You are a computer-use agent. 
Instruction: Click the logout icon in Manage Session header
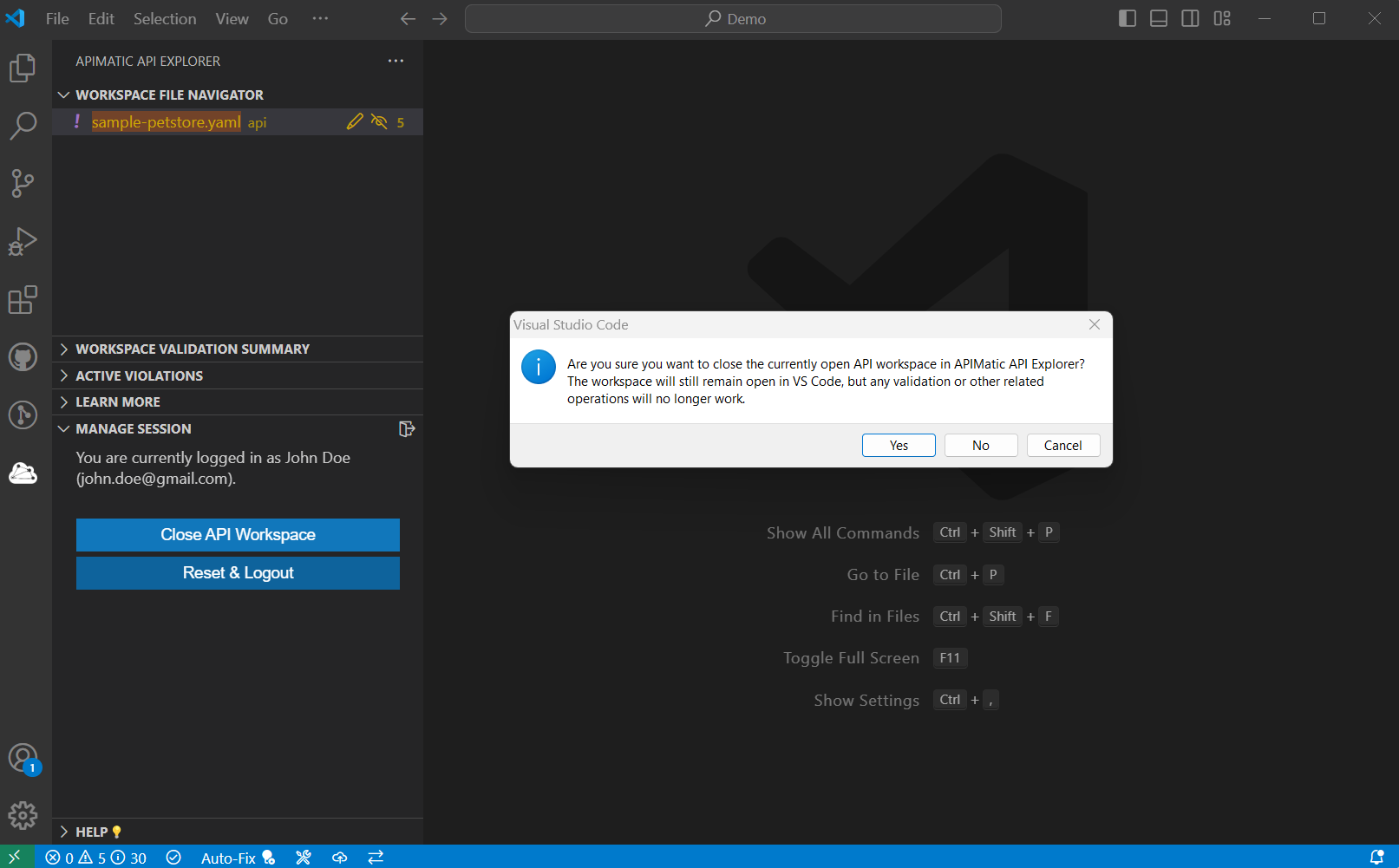pyautogui.click(x=407, y=428)
